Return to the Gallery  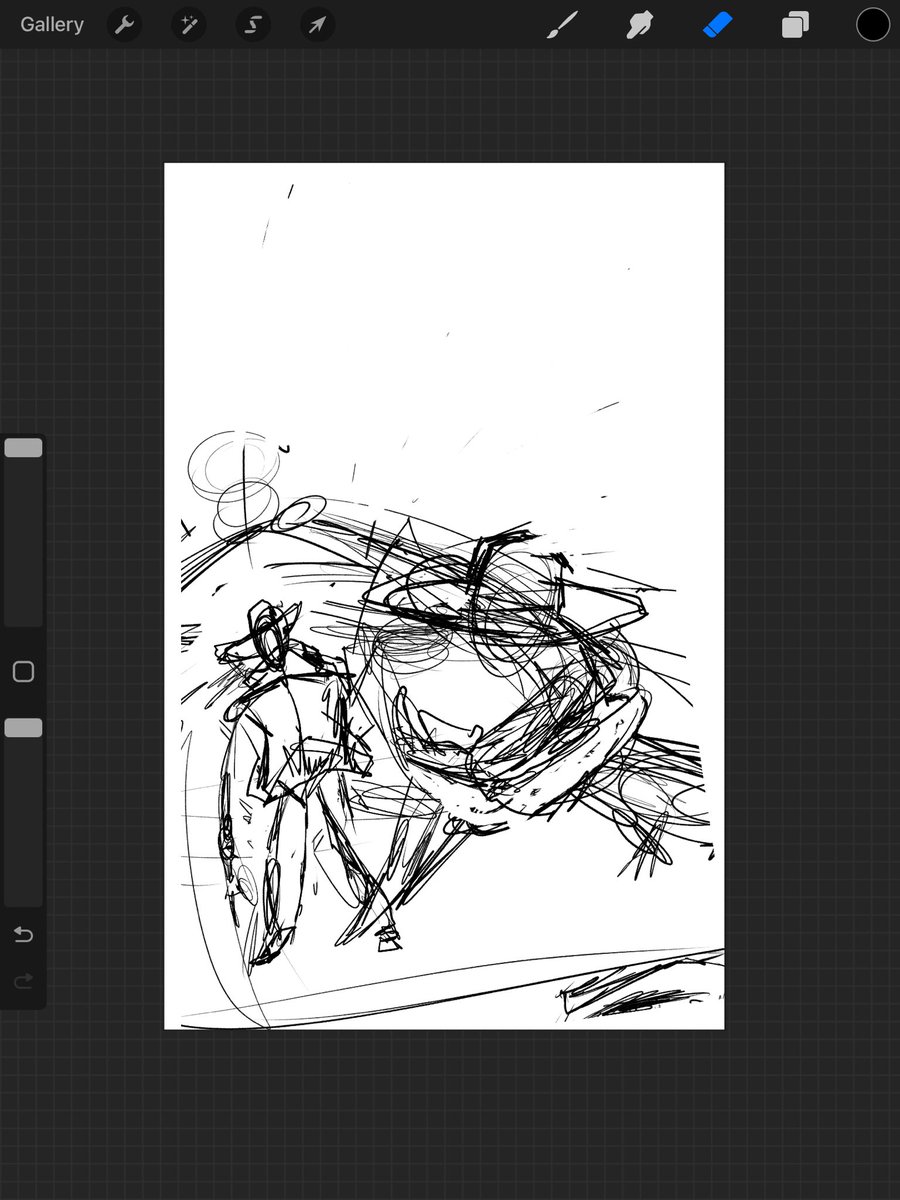(x=52, y=25)
